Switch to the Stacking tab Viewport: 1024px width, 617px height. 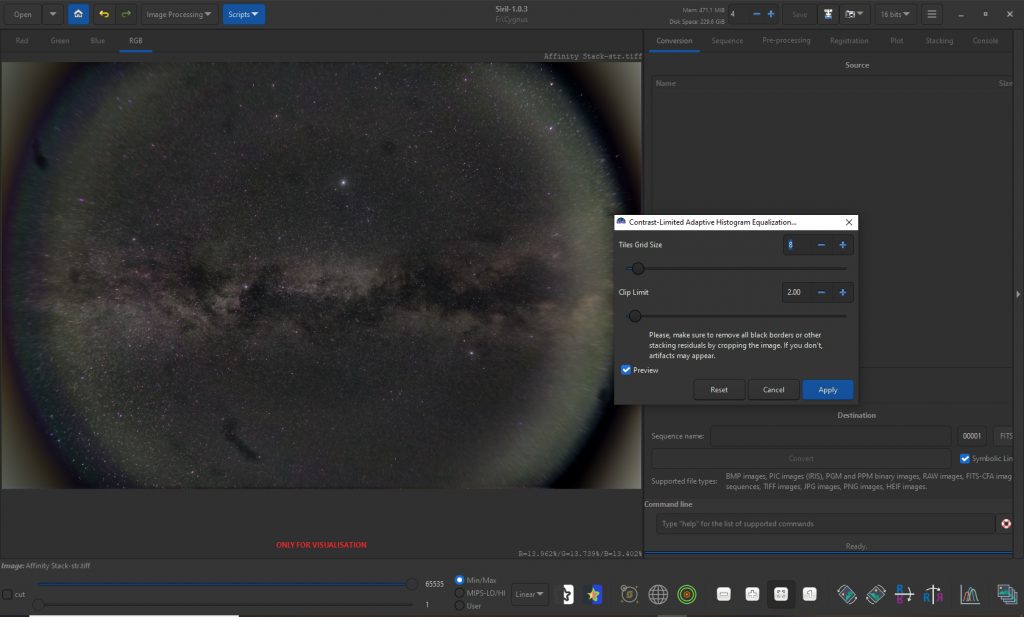coord(939,40)
